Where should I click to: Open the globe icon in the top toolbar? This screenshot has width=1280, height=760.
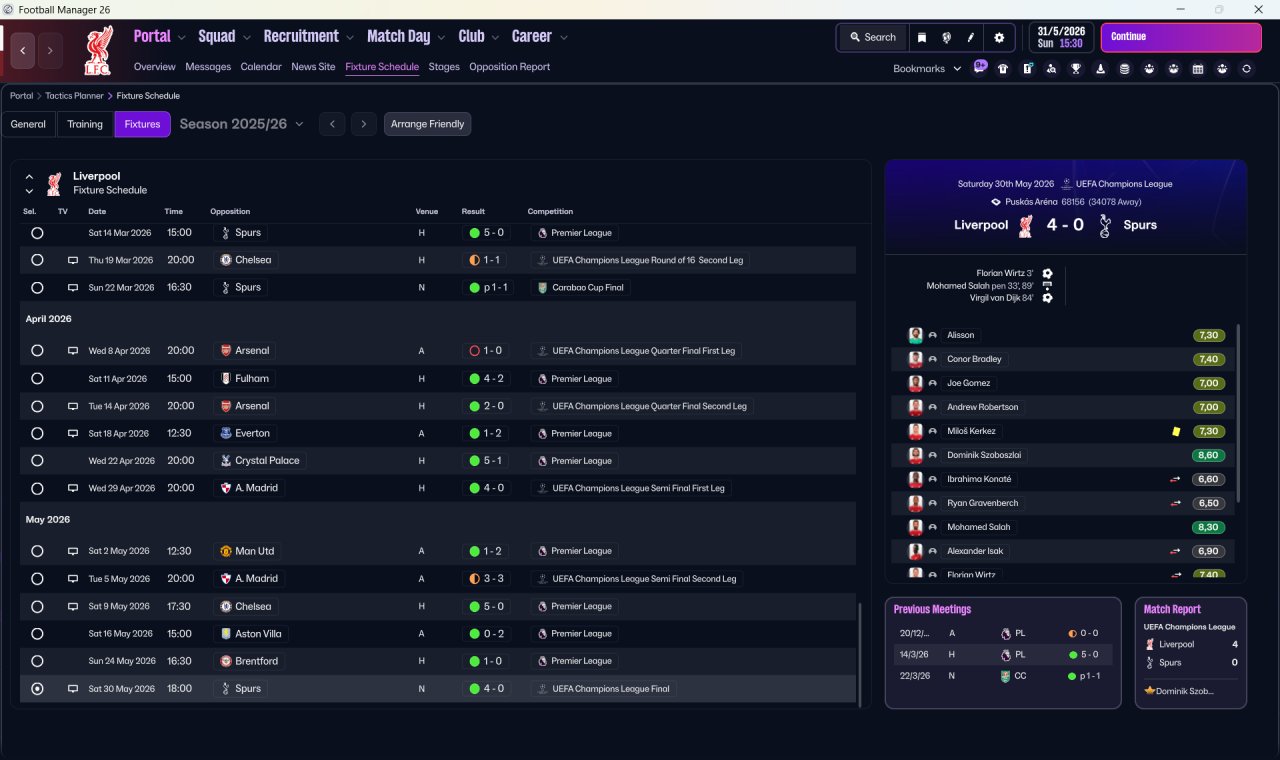(946, 37)
